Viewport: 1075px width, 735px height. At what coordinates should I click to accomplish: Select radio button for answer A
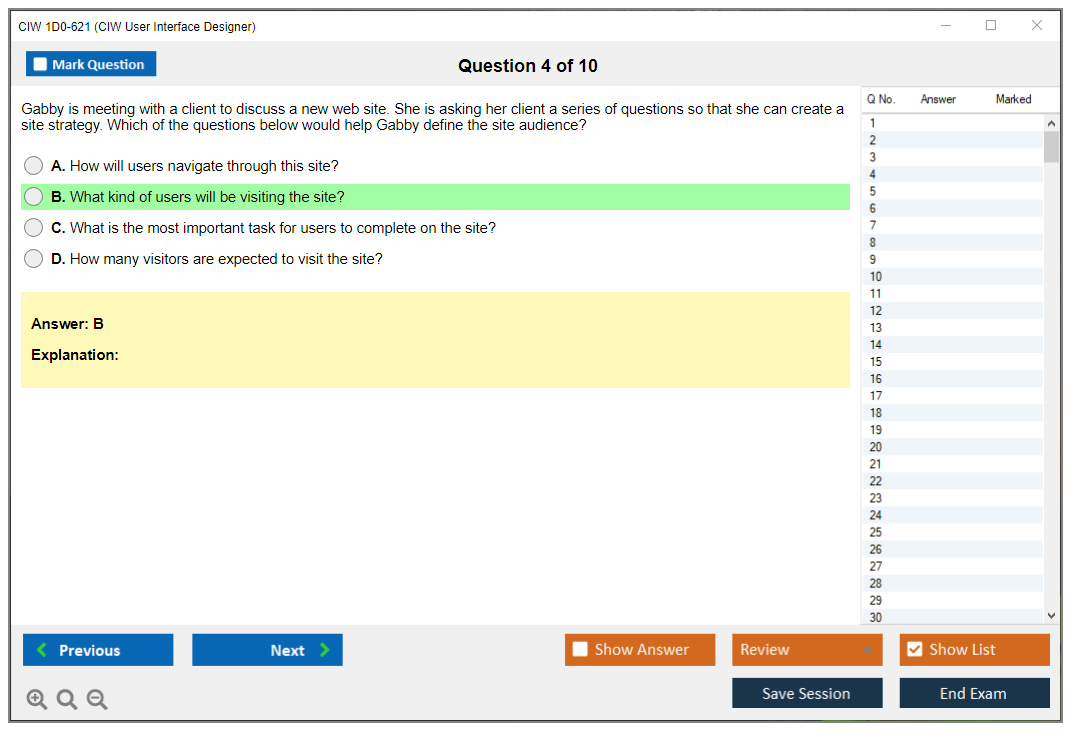click(x=34, y=166)
